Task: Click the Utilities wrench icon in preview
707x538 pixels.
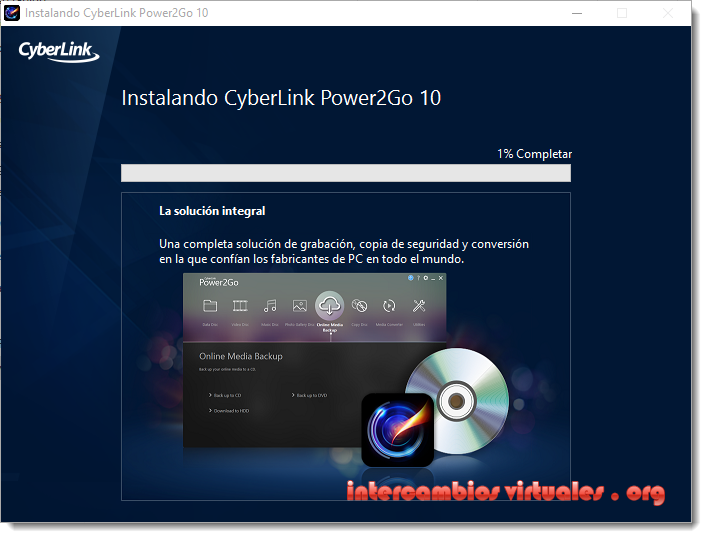Action: [x=419, y=306]
